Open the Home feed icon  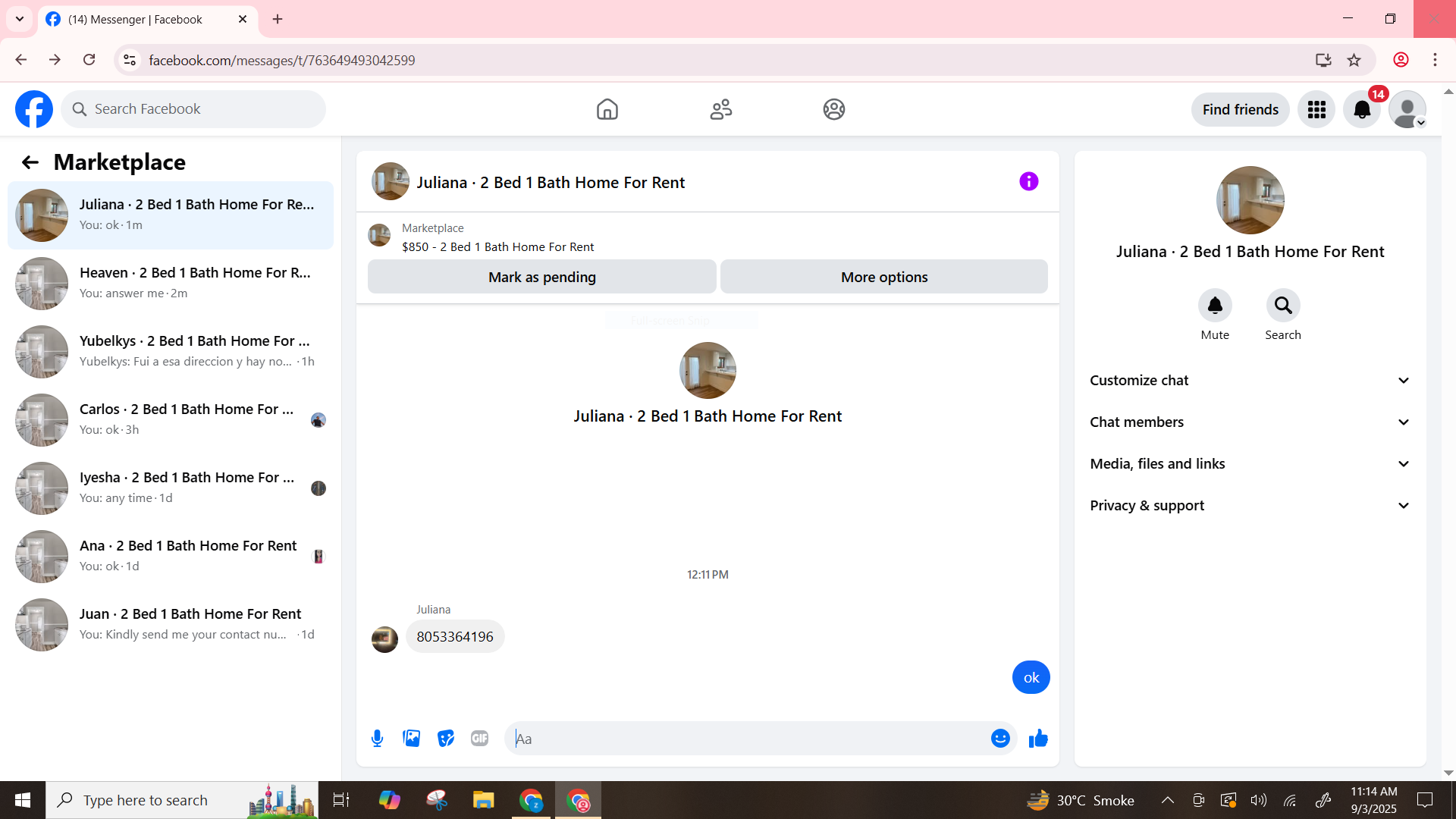(607, 109)
